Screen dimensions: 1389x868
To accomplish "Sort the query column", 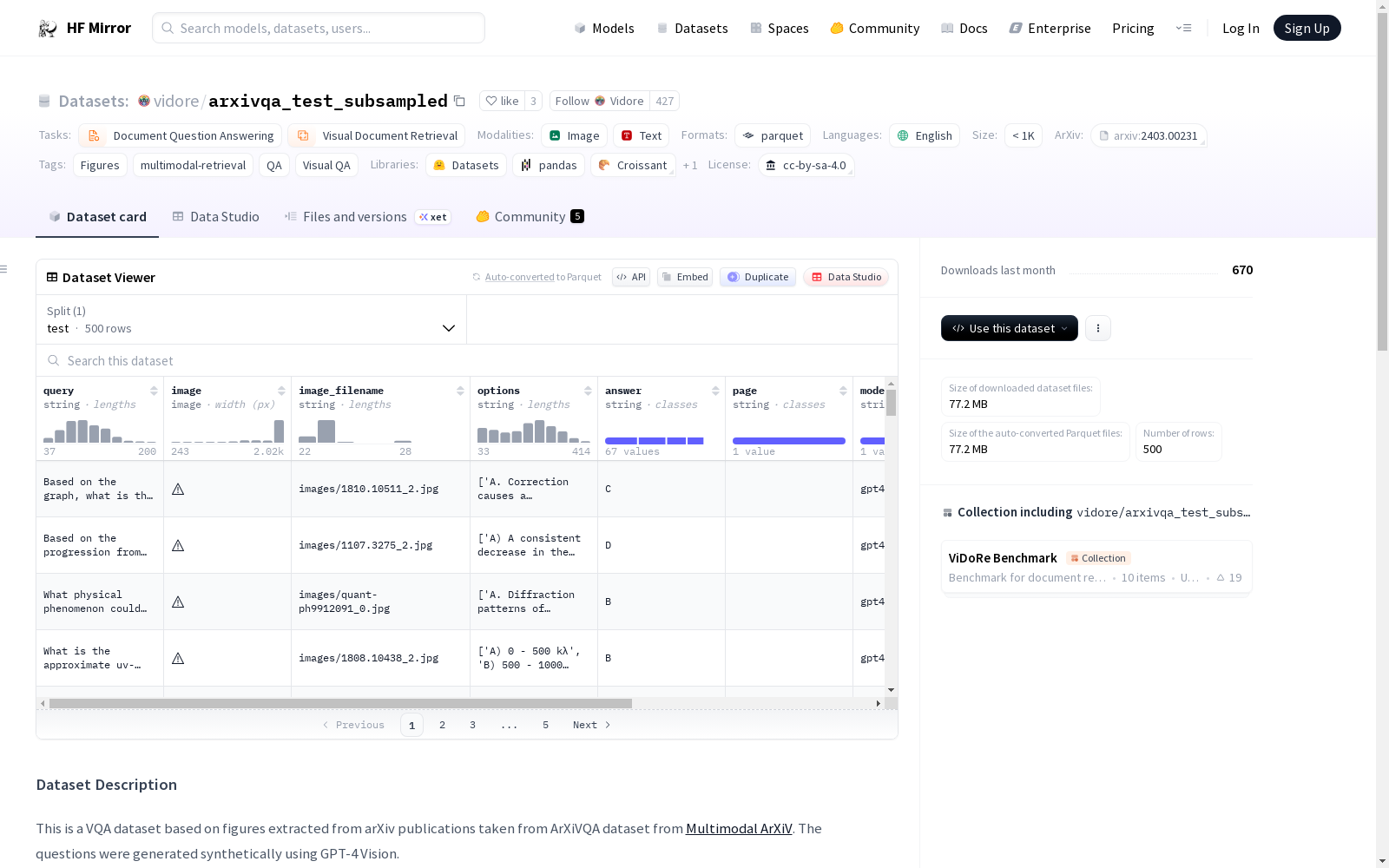I will pos(154,391).
